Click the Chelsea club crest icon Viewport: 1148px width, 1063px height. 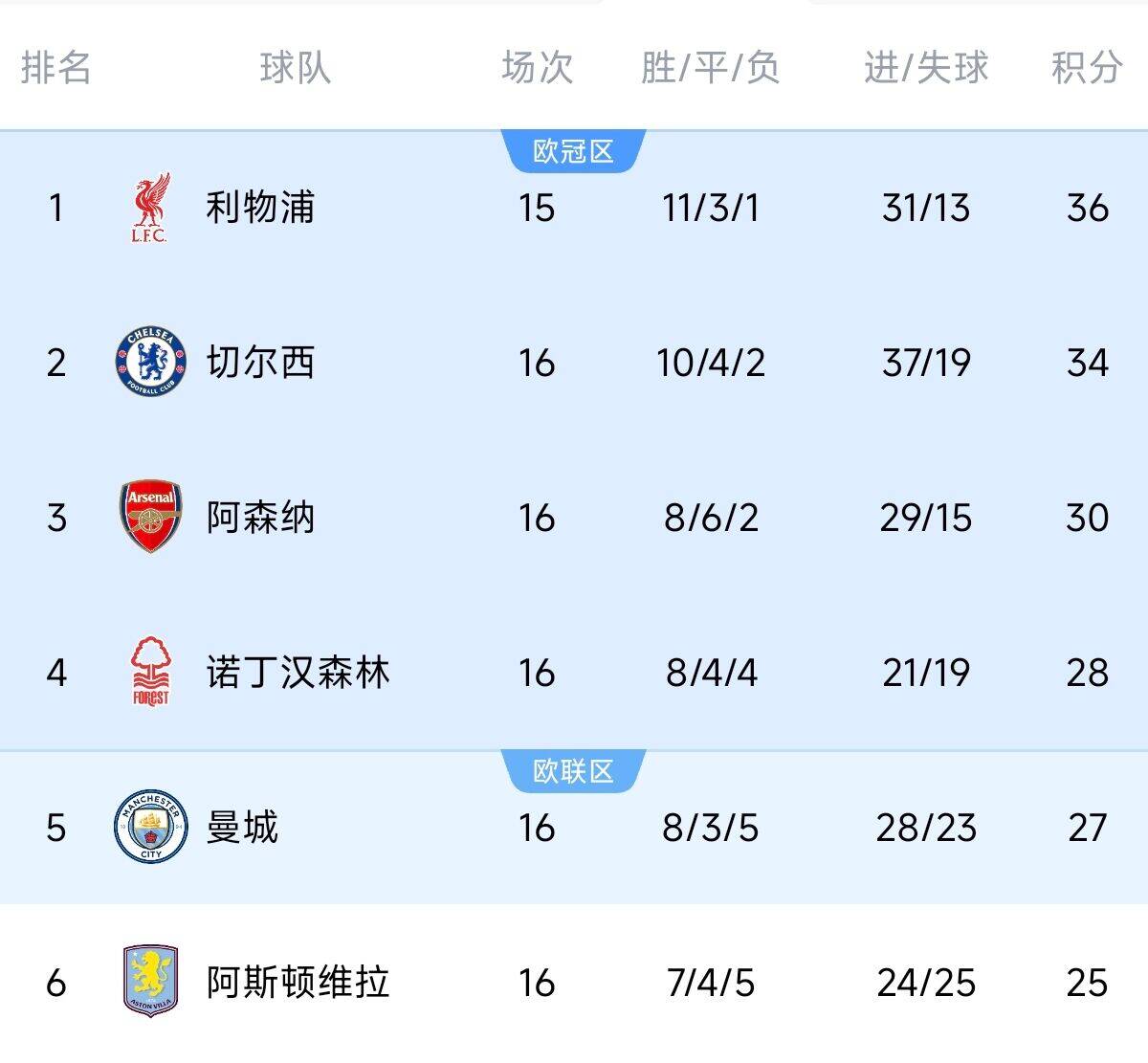click(150, 363)
